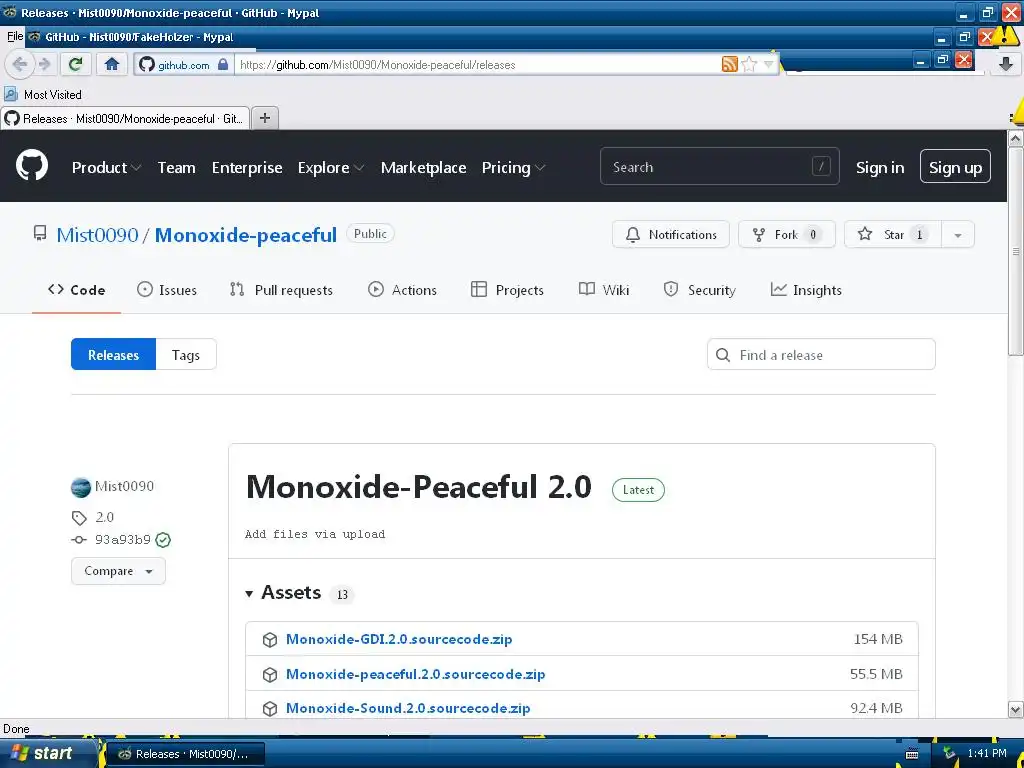Click the network tray icon near the clock

949,754
